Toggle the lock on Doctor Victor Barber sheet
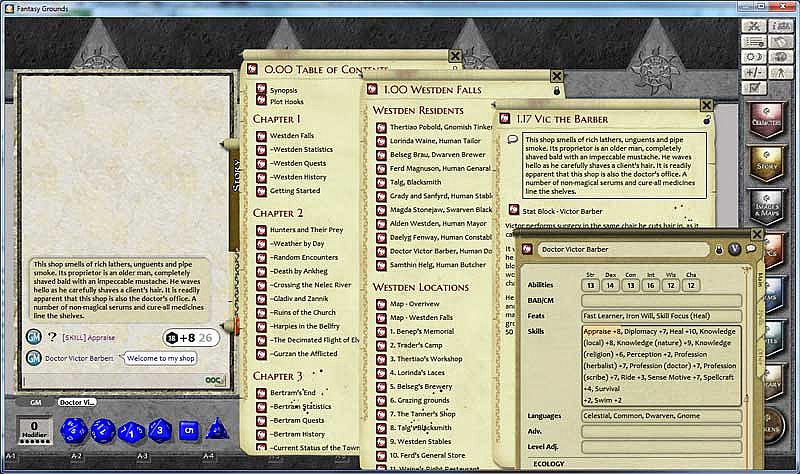 [x=718, y=250]
